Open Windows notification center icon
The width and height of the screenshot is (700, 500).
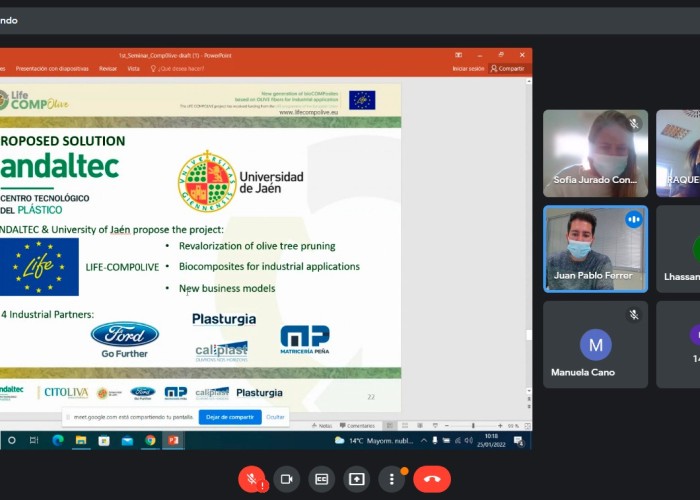click(x=518, y=441)
